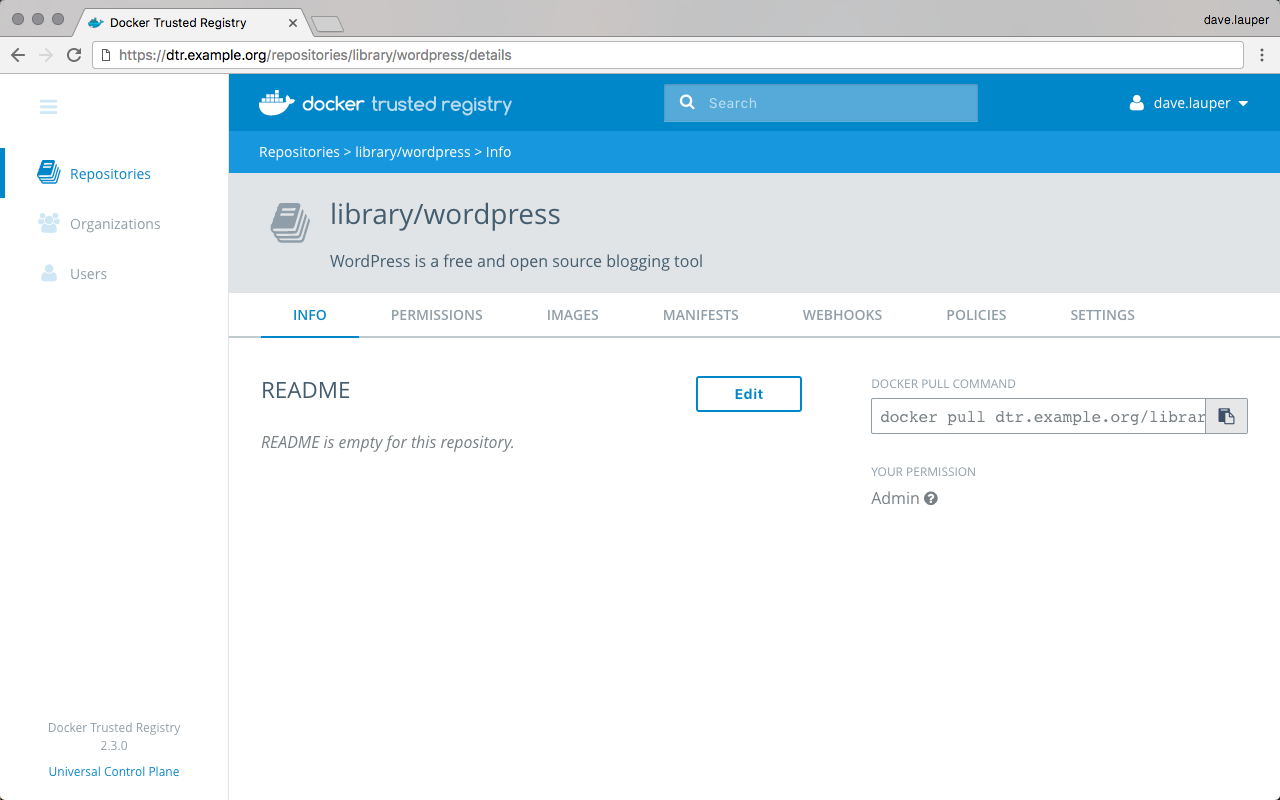Click library/wordpress in the breadcrumb

click(412, 152)
